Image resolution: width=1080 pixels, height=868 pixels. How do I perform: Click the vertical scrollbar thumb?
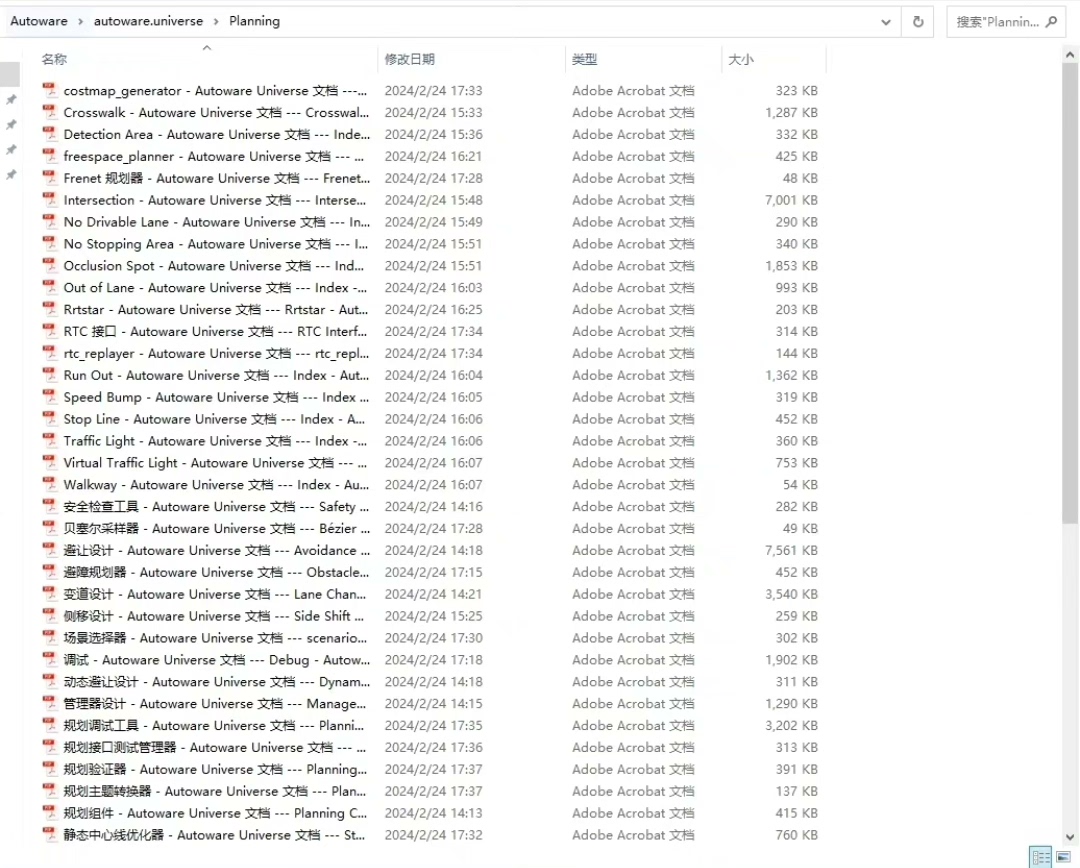coord(1070,293)
